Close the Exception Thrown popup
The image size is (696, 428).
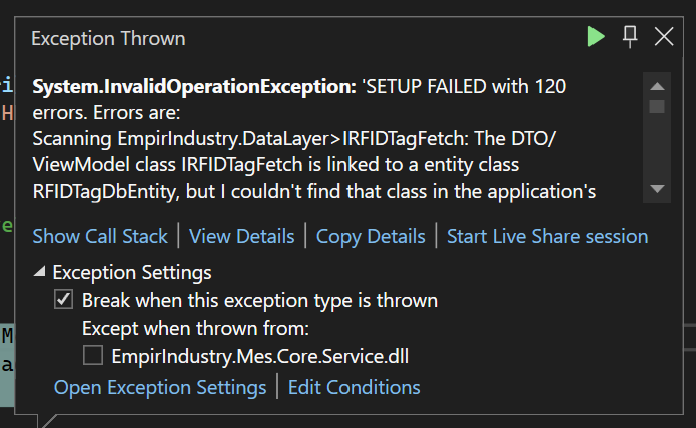664,36
